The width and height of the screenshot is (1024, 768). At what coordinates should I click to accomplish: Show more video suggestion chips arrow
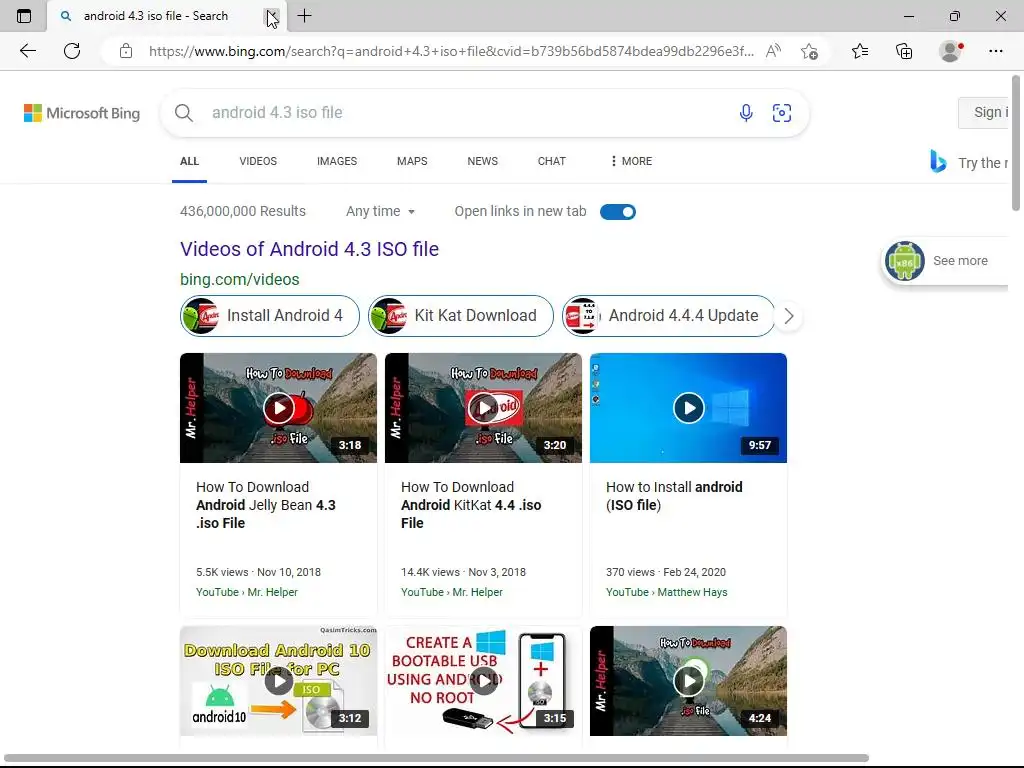tap(789, 316)
